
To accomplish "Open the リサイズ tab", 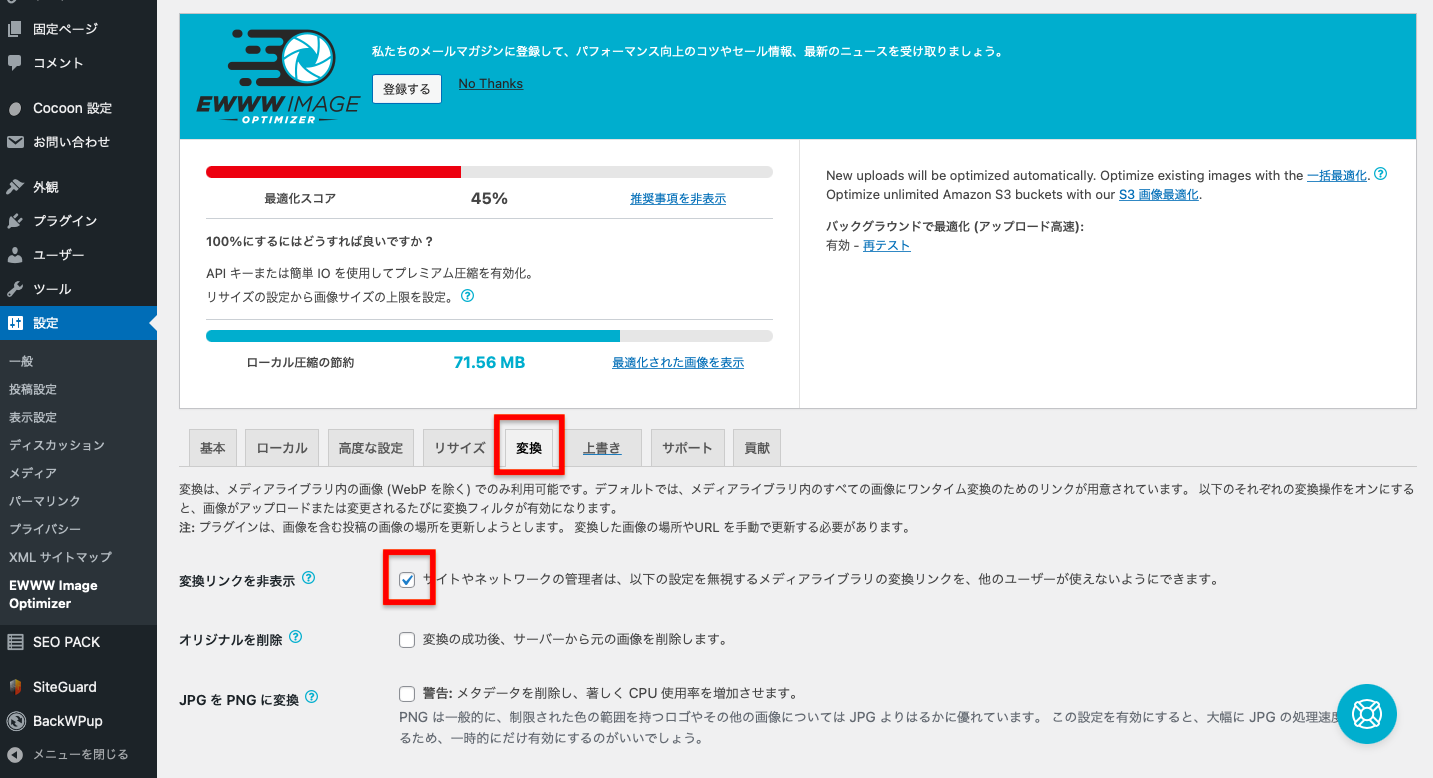I will 459,448.
